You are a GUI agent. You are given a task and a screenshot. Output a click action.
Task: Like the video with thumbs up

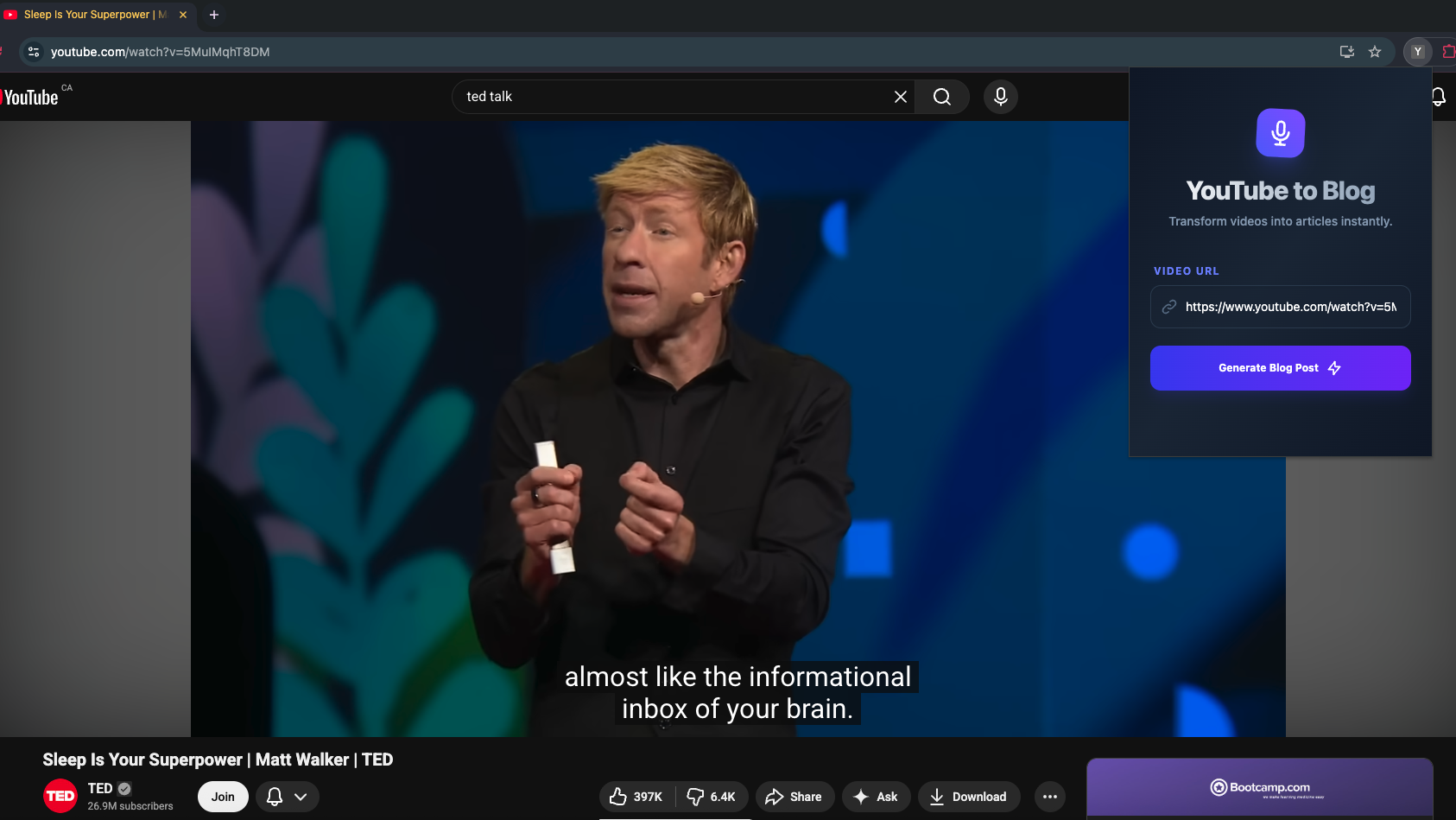(636, 797)
